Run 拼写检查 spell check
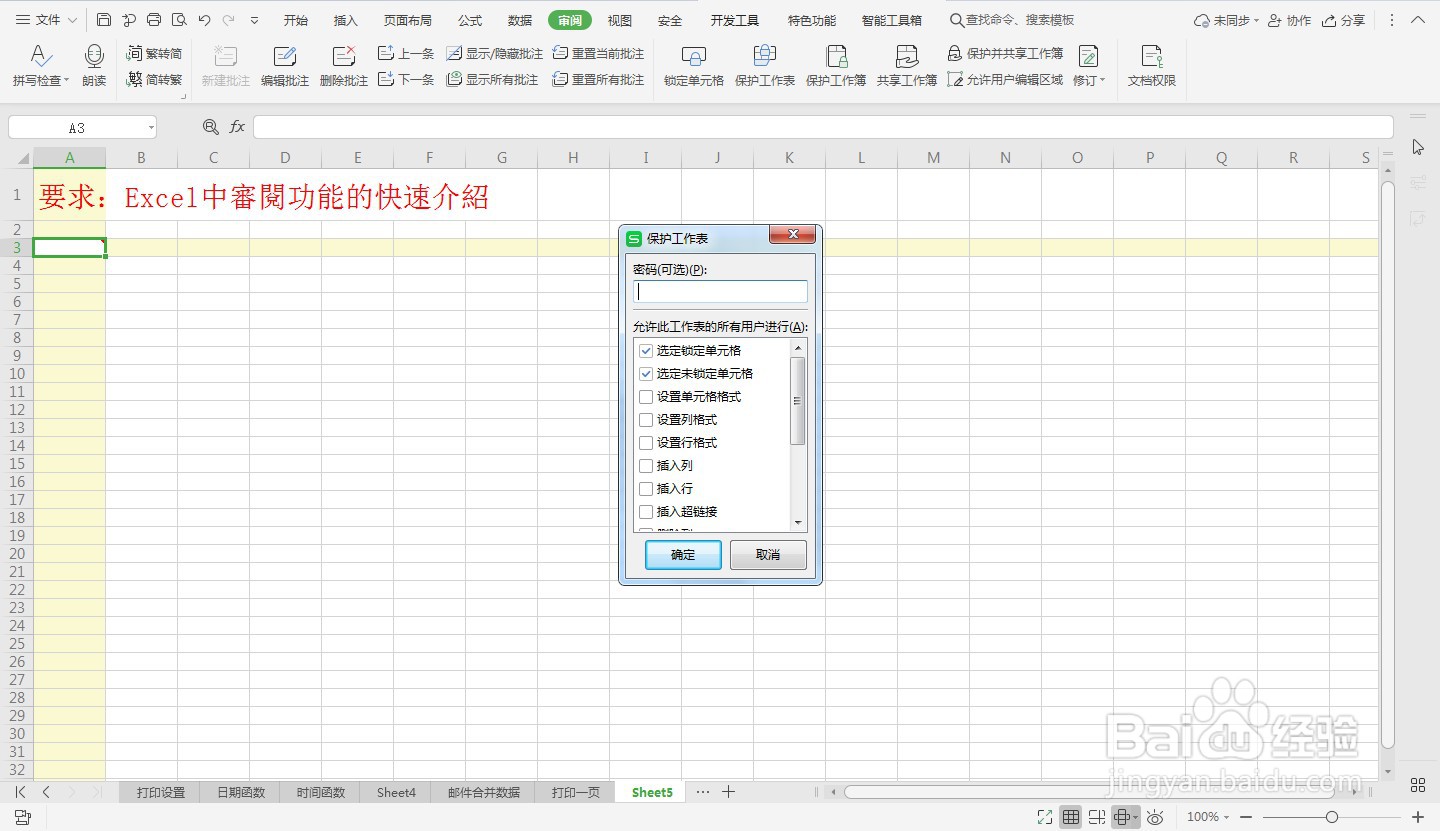Viewport: 1440px width, 831px height. (41, 66)
